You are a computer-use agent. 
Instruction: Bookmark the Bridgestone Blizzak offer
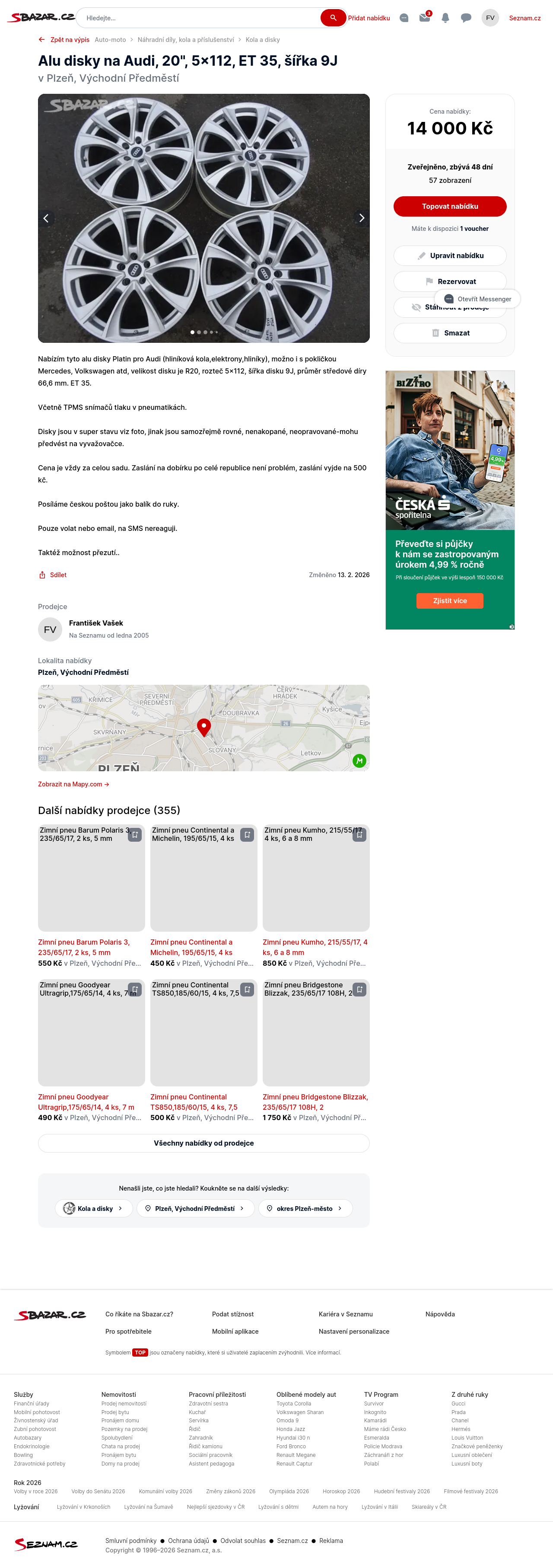point(359,989)
